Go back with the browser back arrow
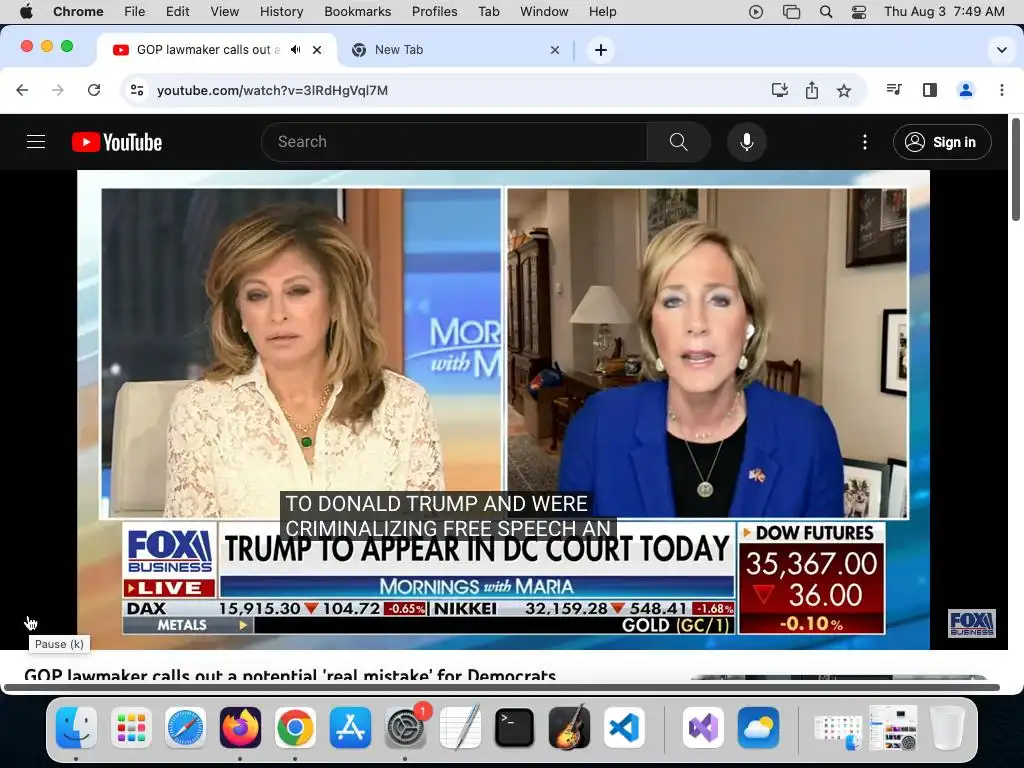 point(22,90)
